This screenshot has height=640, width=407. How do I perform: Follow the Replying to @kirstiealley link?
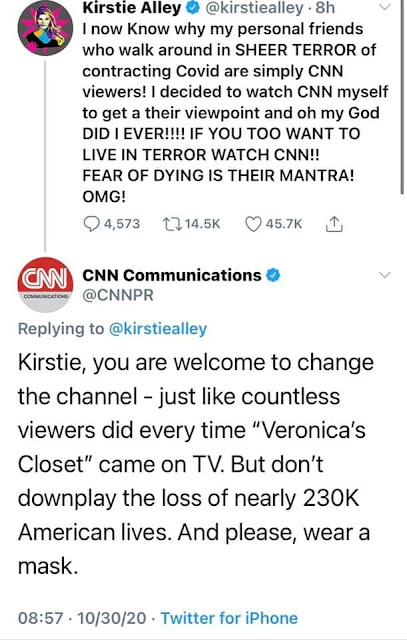click(158, 329)
